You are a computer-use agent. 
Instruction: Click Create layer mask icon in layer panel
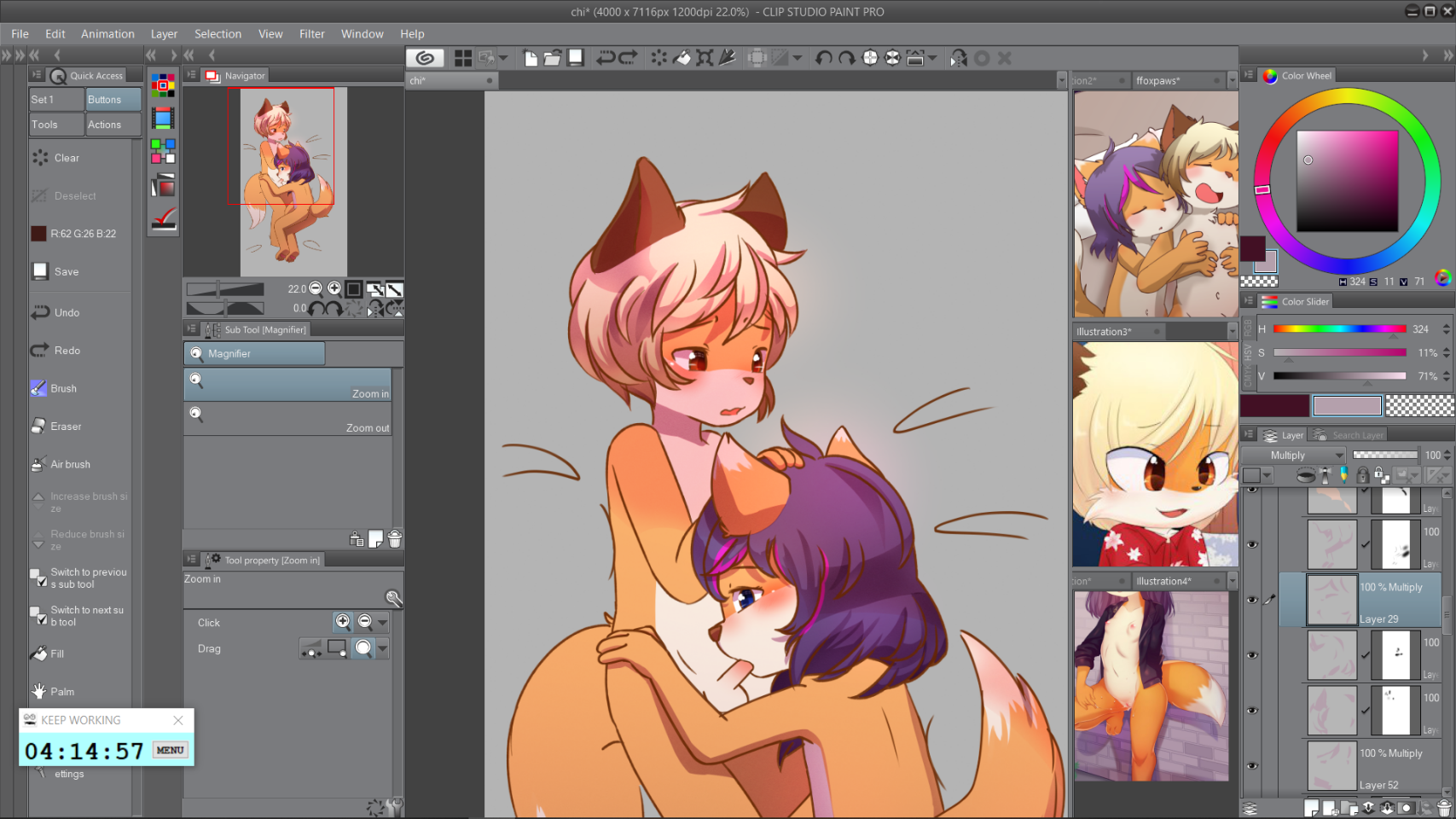(1406, 807)
